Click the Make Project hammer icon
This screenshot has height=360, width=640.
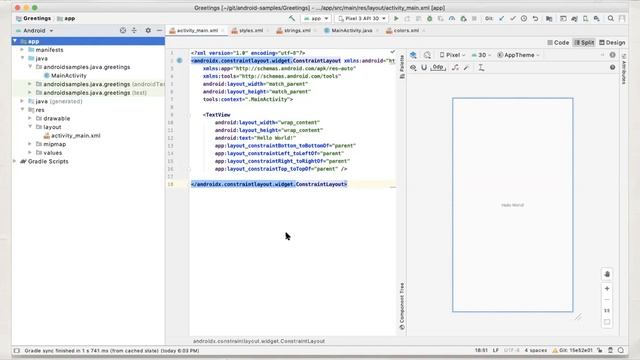coord(292,18)
